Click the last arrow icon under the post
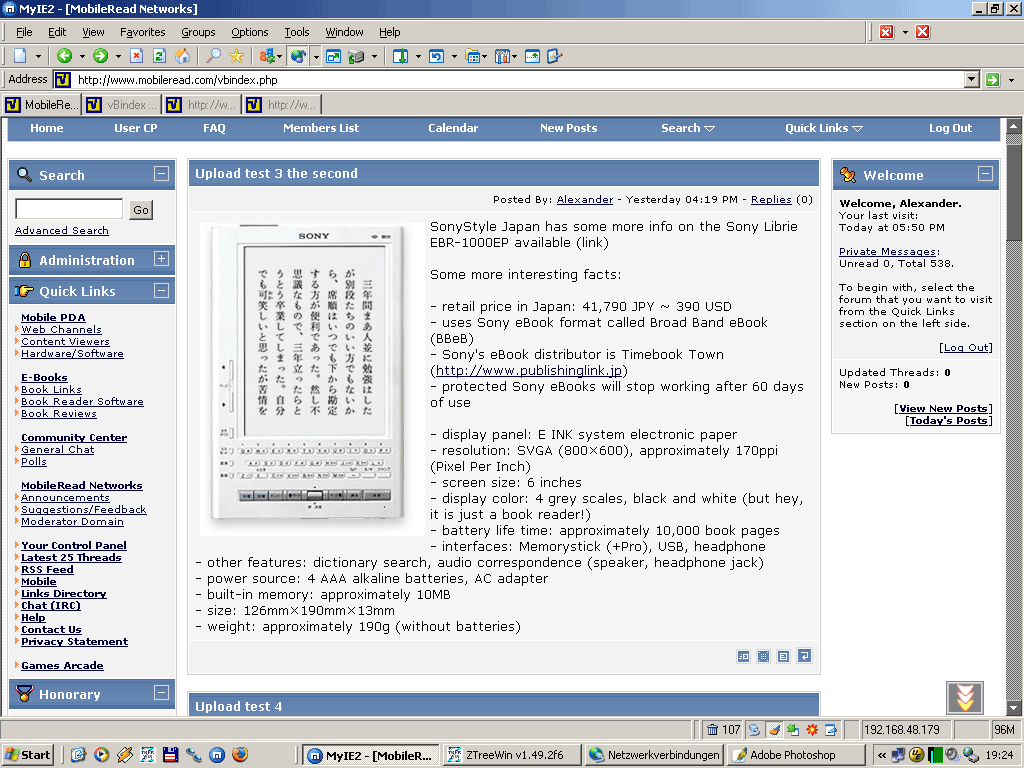Image resolution: width=1024 pixels, height=768 pixels. pyautogui.click(x=805, y=656)
